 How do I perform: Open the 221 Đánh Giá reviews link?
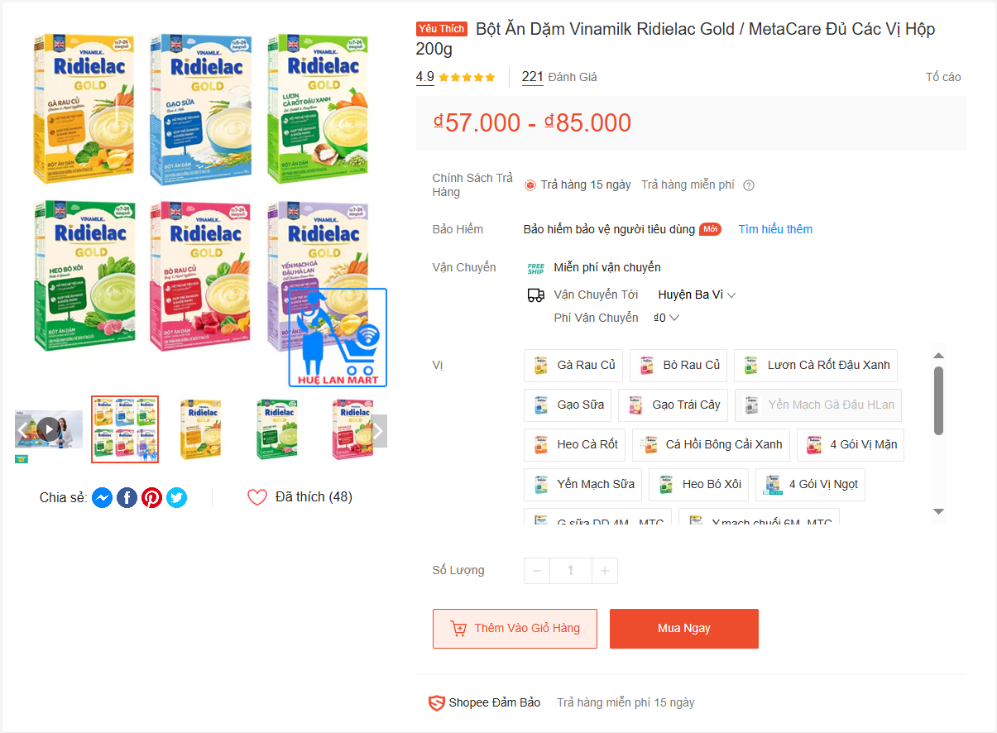point(559,77)
